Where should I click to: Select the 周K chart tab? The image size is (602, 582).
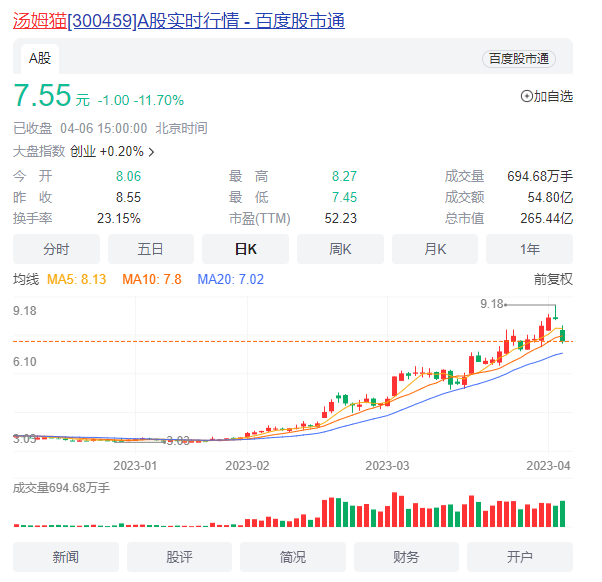340,249
